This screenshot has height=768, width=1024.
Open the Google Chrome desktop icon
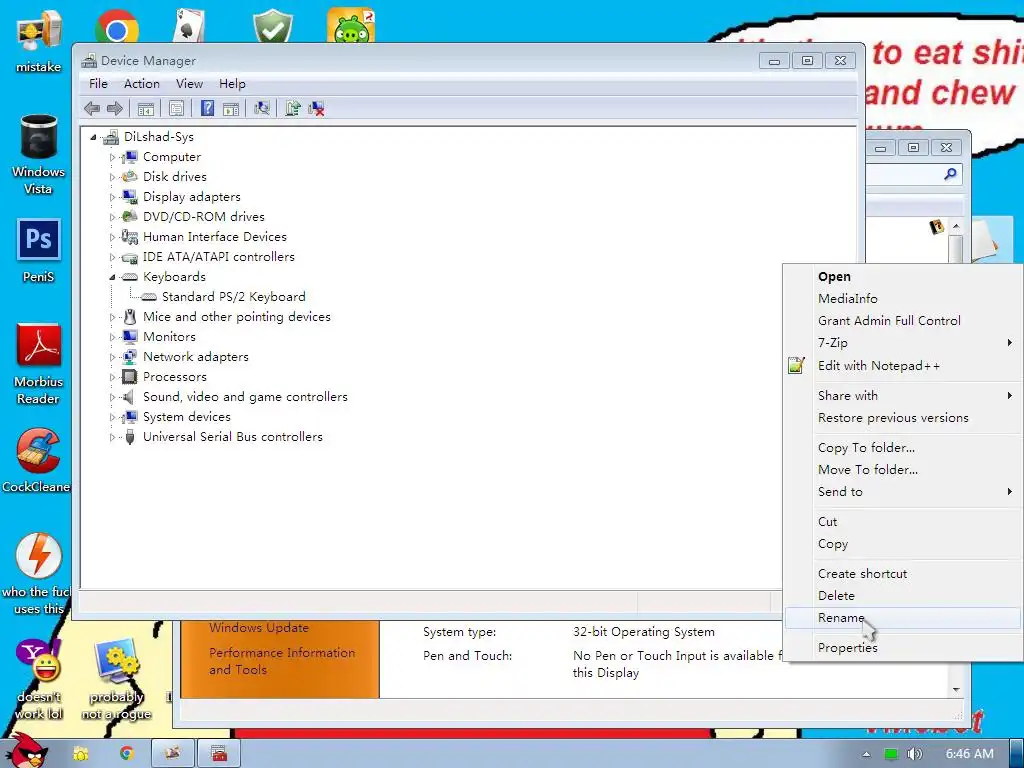[116, 26]
